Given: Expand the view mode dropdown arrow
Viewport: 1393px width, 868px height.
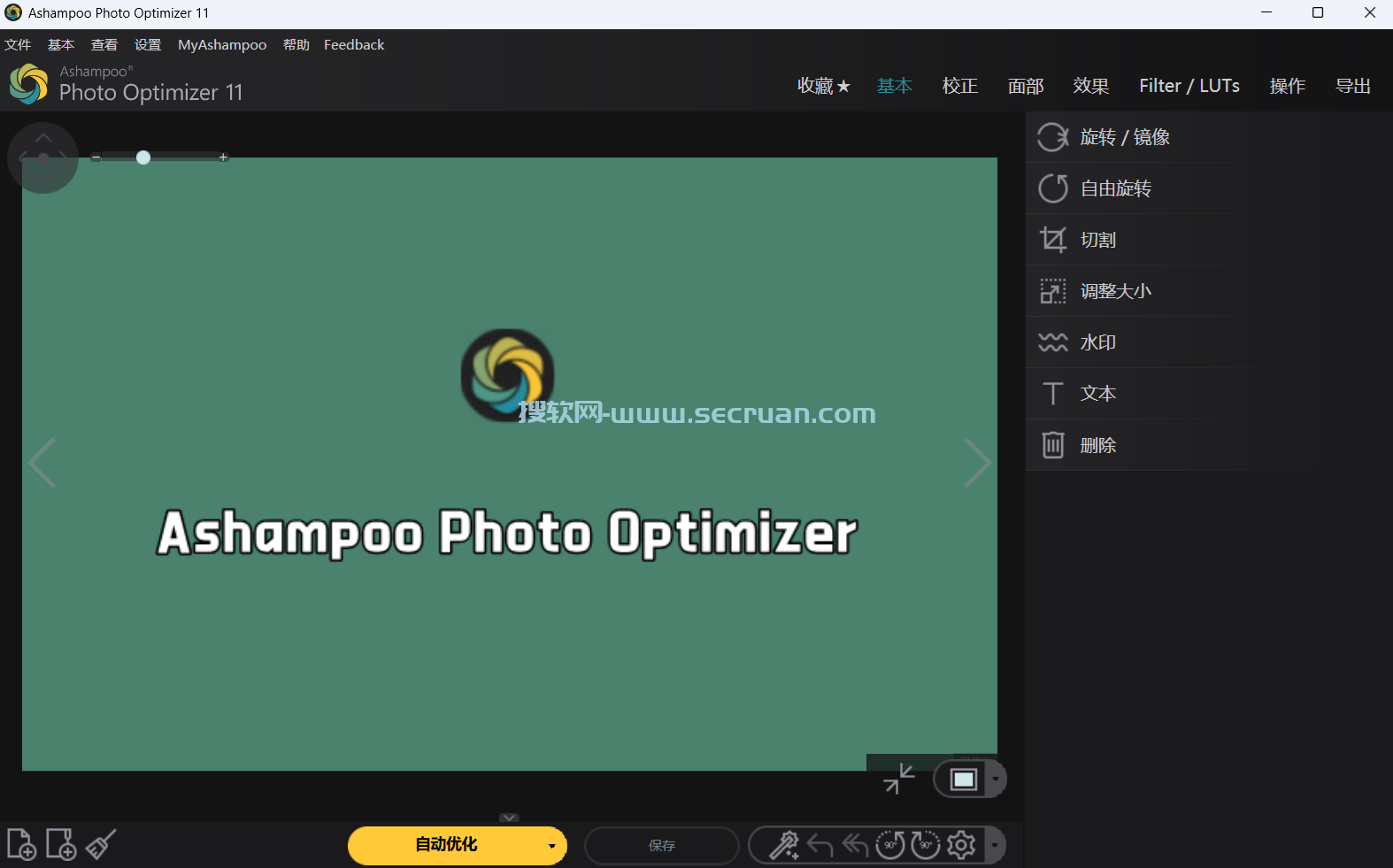Looking at the screenshot, I should click(x=996, y=780).
